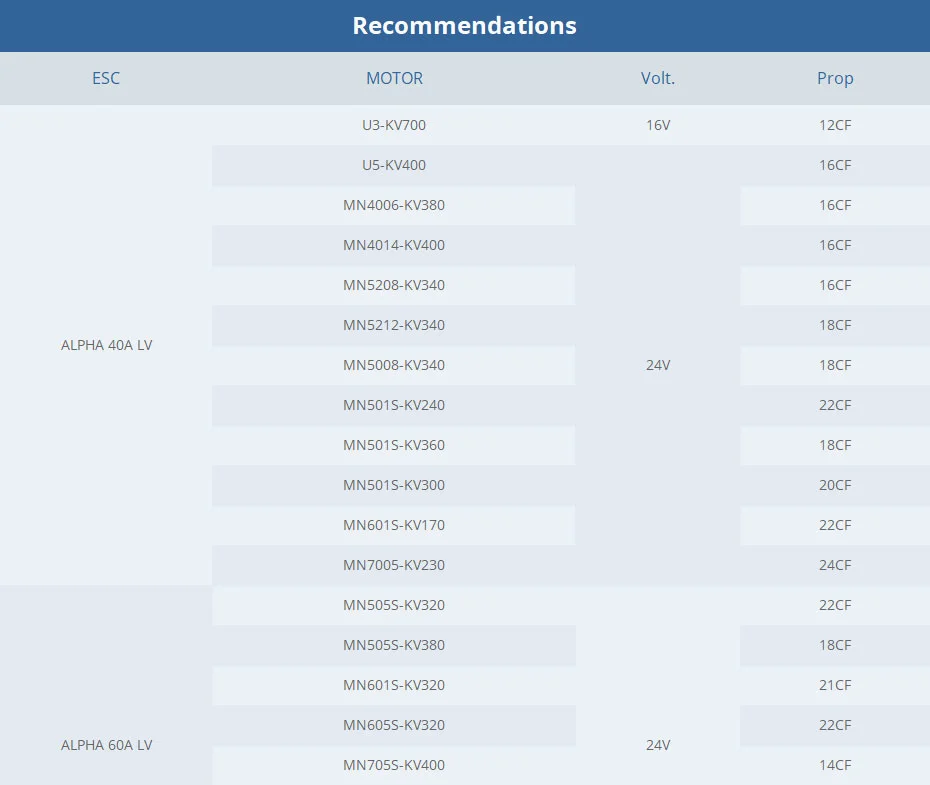Select the MN5212-KV340 motor cell
This screenshot has width=930, height=785.
pyautogui.click(x=394, y=325)
